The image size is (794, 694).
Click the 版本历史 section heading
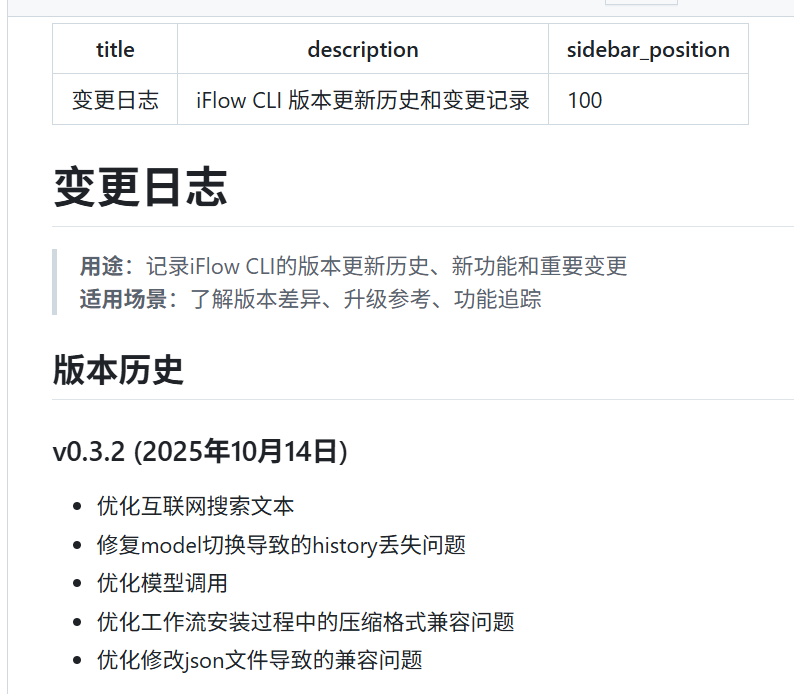(x=118, y=370)
